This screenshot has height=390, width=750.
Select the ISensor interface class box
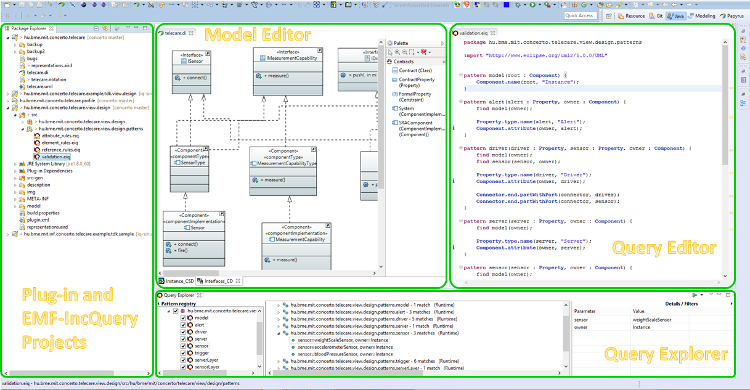192,72
